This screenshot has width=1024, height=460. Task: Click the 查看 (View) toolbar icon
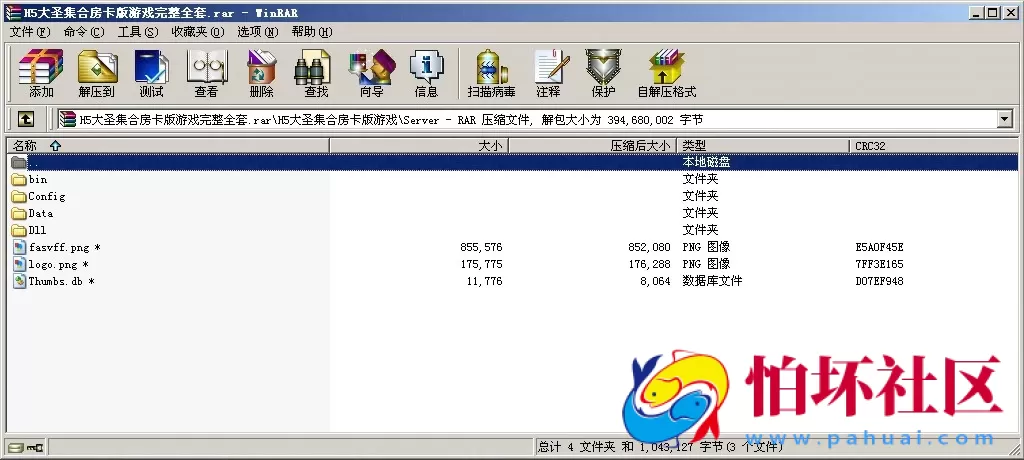click(x=206, y=66)
